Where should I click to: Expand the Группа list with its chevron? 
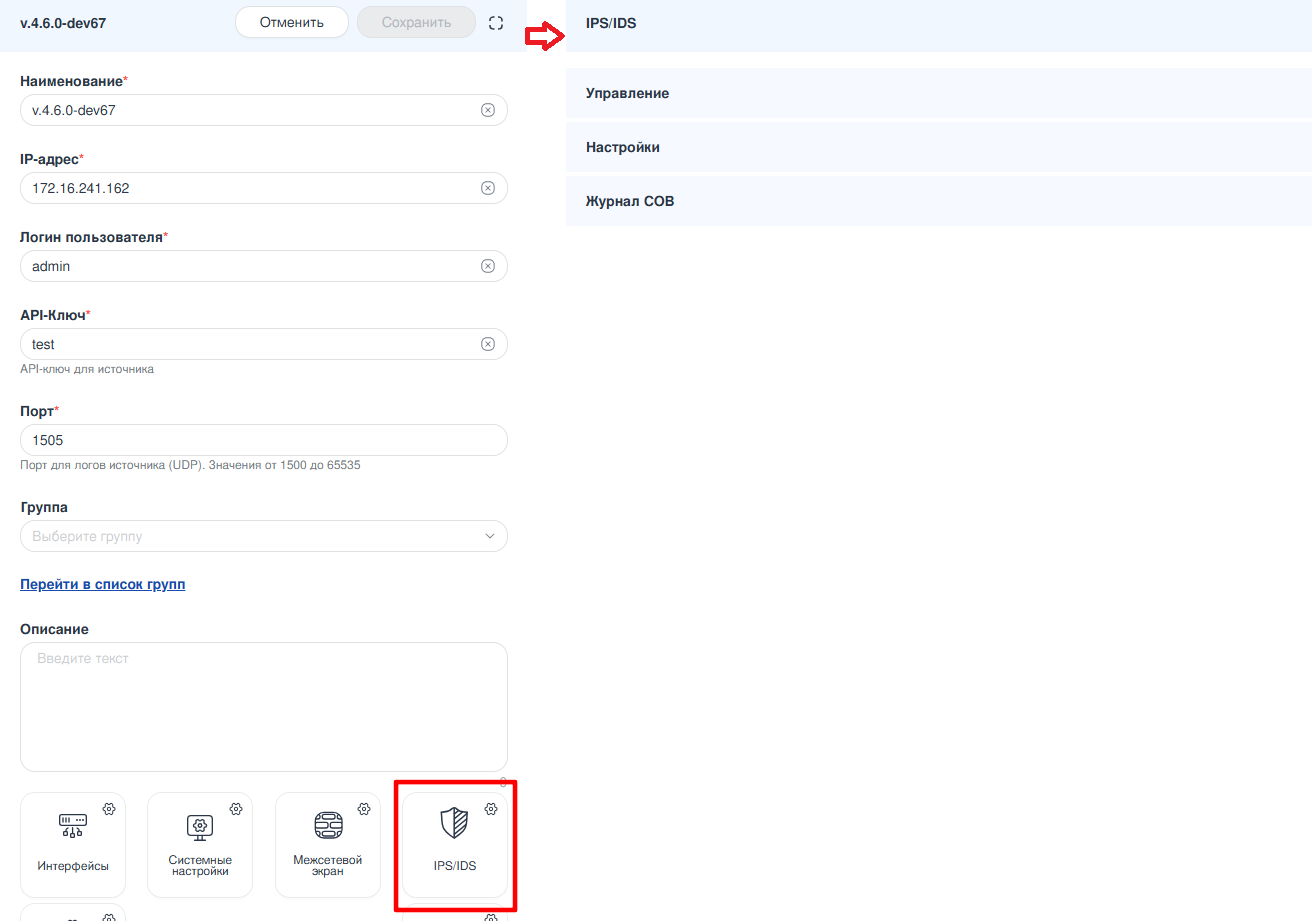[490, 536]
